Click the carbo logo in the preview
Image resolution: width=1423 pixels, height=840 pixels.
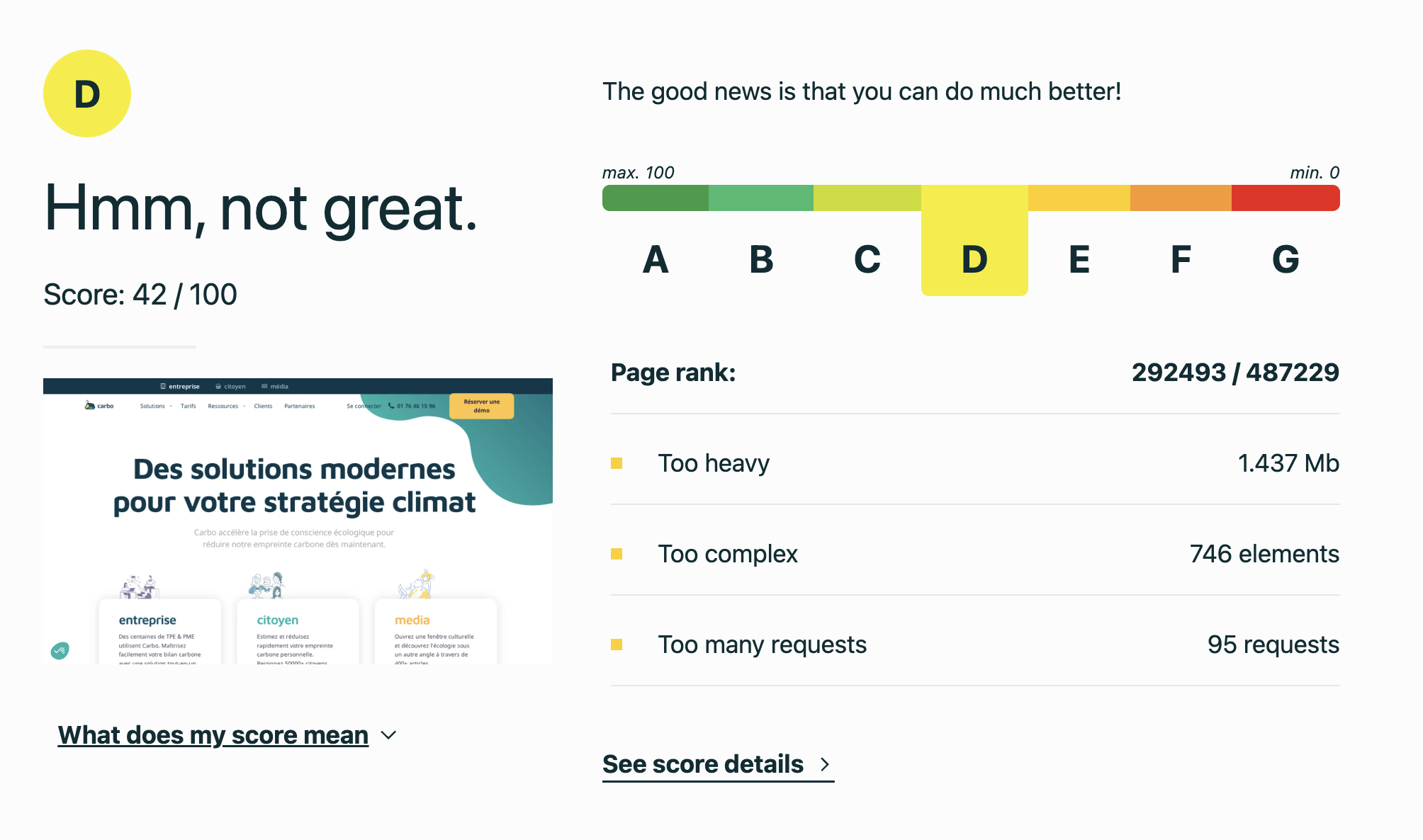[x=99, y=406]
